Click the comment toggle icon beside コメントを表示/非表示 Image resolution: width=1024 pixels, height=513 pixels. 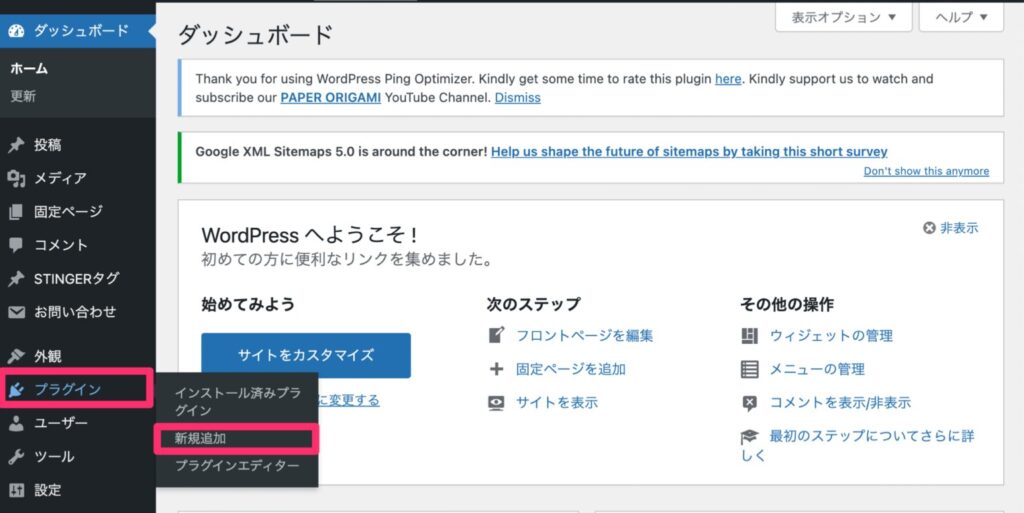coord(750,403)
